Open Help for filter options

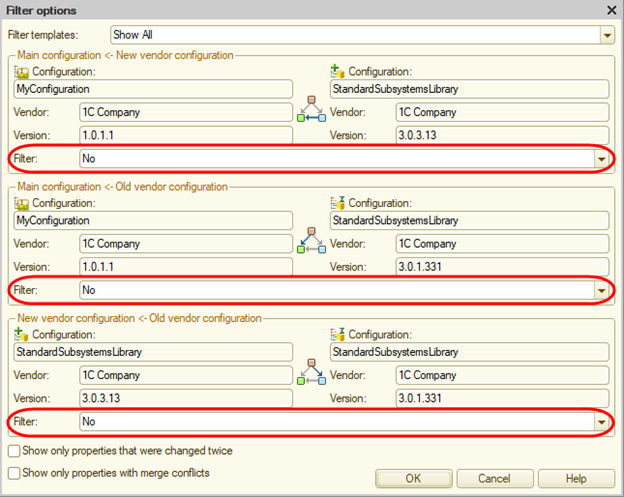(576, 478)
